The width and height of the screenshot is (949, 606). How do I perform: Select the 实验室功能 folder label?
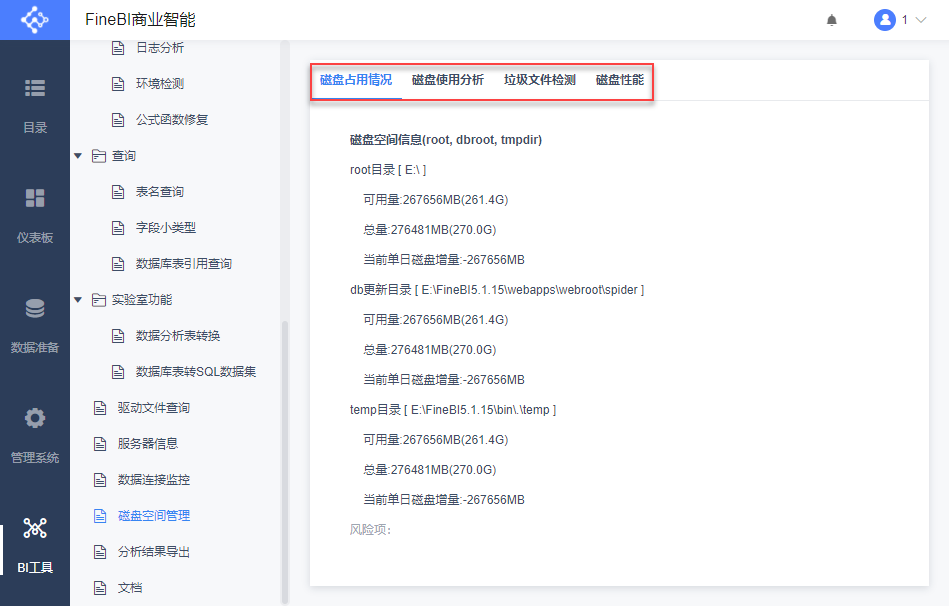pos(142,300)
